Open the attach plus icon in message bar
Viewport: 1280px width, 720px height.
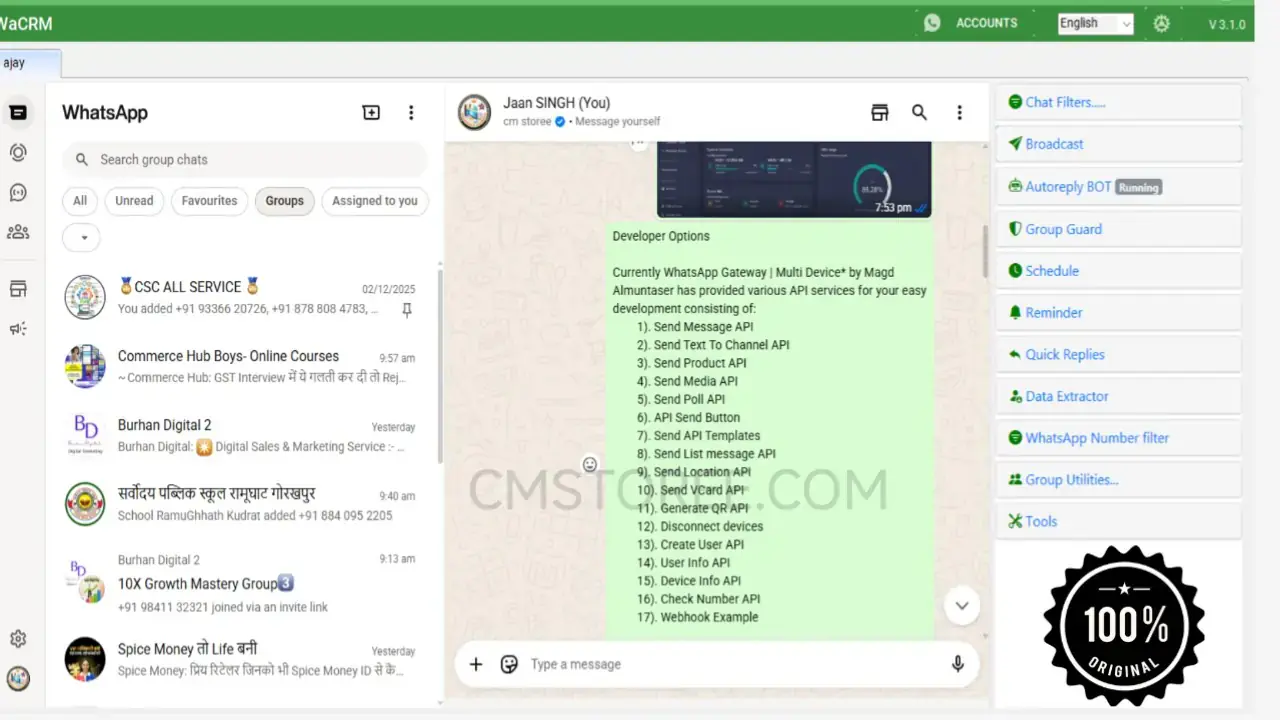click(475, 664)
